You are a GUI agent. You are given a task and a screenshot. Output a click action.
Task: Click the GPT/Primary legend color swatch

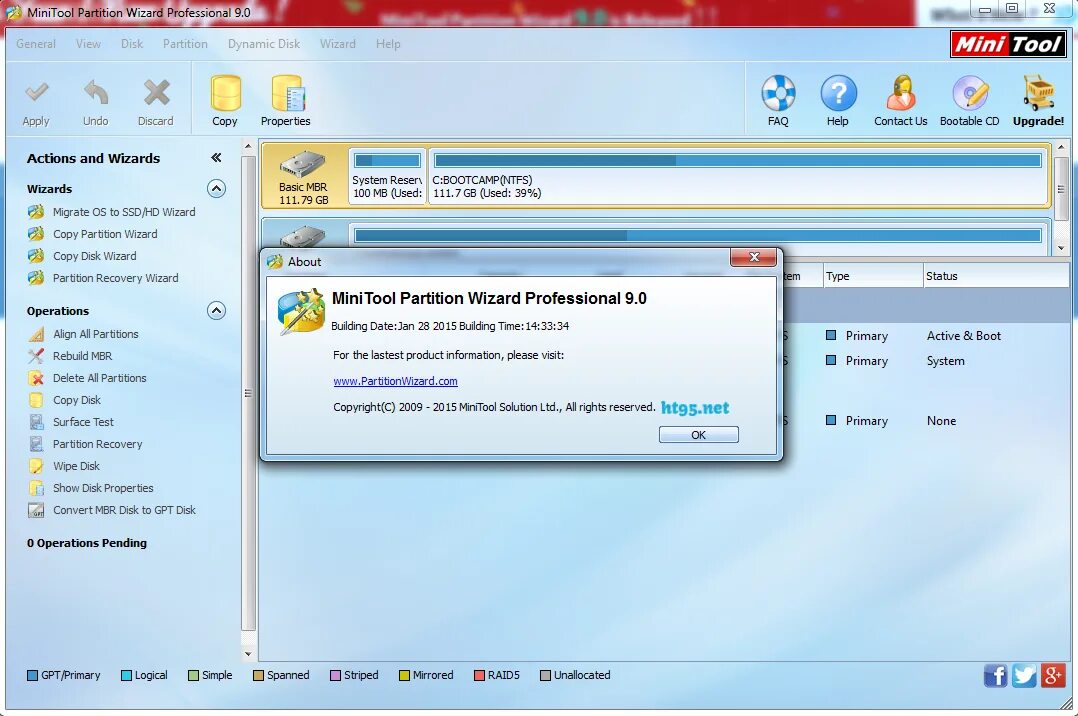tap(32, 675)
